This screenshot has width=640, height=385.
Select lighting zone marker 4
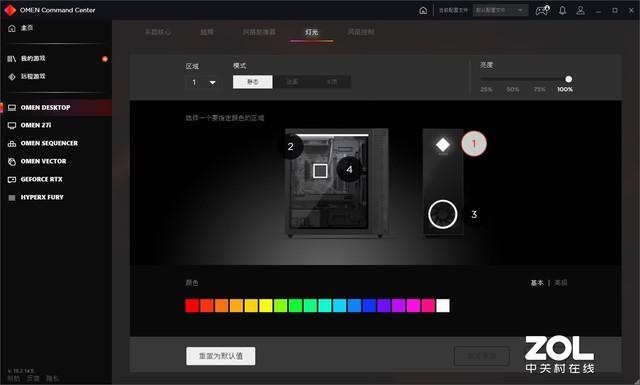(349, 169)
